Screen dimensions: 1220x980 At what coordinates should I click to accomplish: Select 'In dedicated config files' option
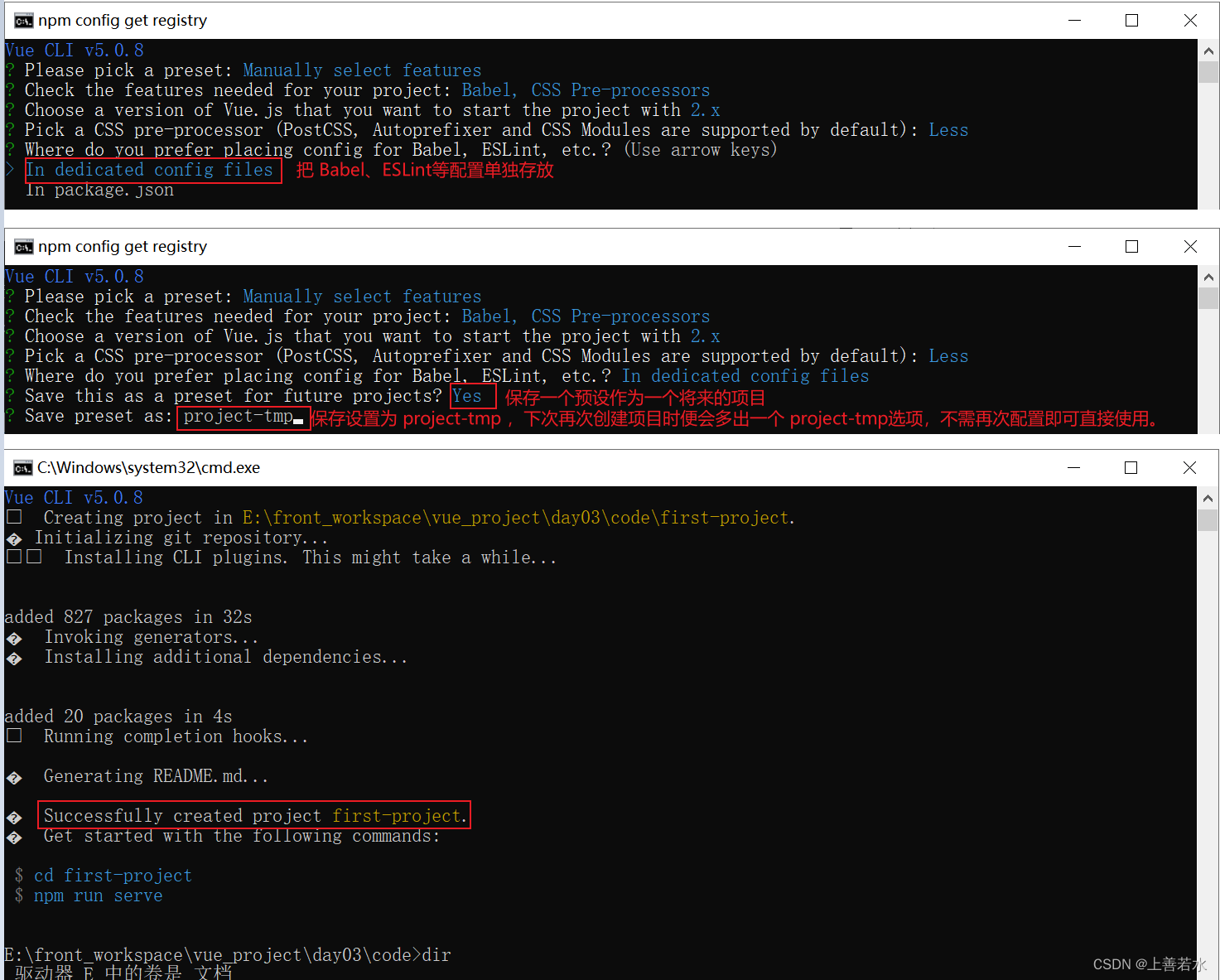click(149, 170)
